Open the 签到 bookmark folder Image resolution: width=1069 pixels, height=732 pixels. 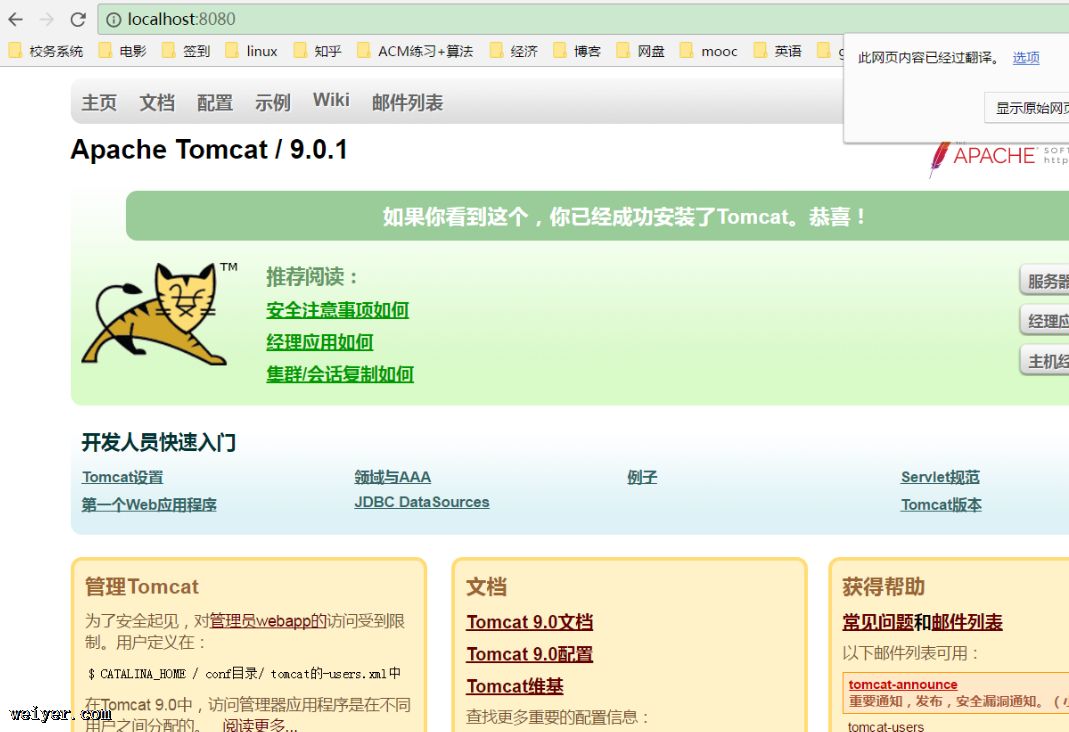pyautogui.click(x=186, y=51)
